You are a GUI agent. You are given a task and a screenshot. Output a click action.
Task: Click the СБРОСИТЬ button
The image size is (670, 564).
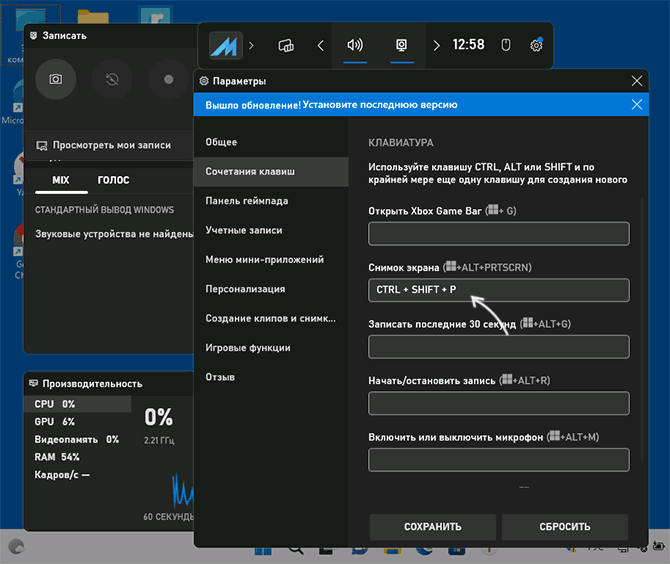pyautogui.click(x=565, y=527)
